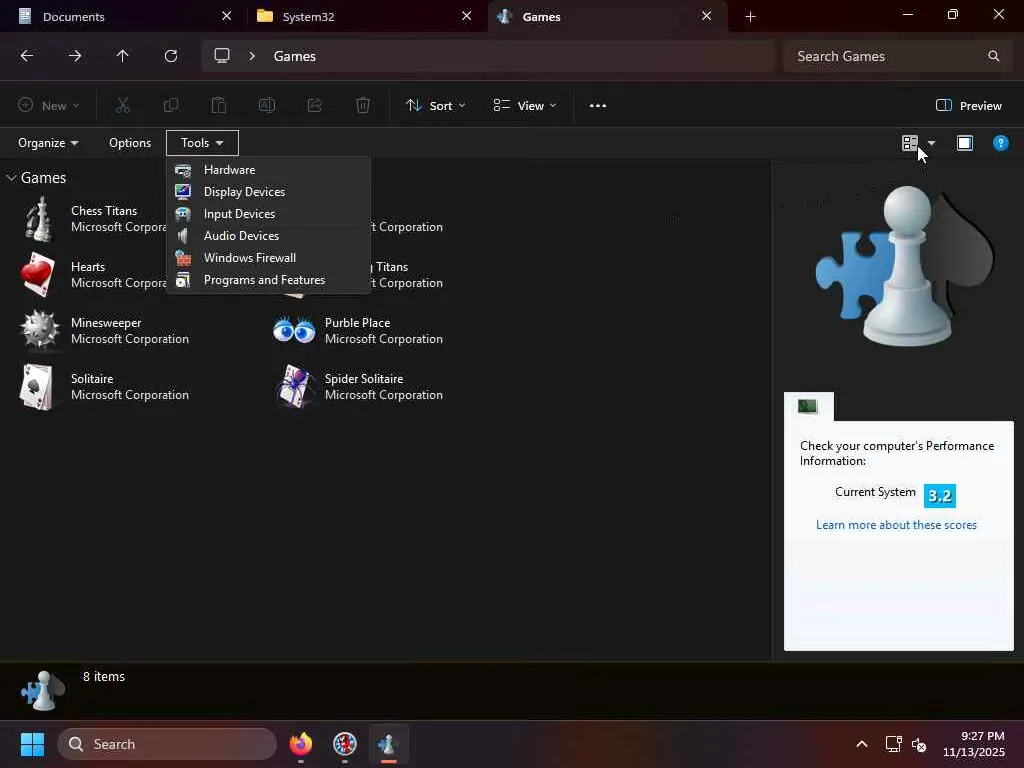The image size is (1024, 768).
Task: Open the Get help question icon
Action: coord(1000,143)
